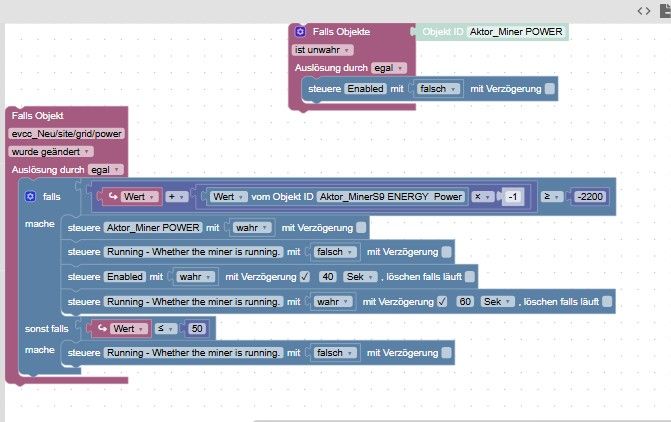
Task: Select 'Aktor_MinerS9 ENERGY_Power' object field
Action: point(391,196)
